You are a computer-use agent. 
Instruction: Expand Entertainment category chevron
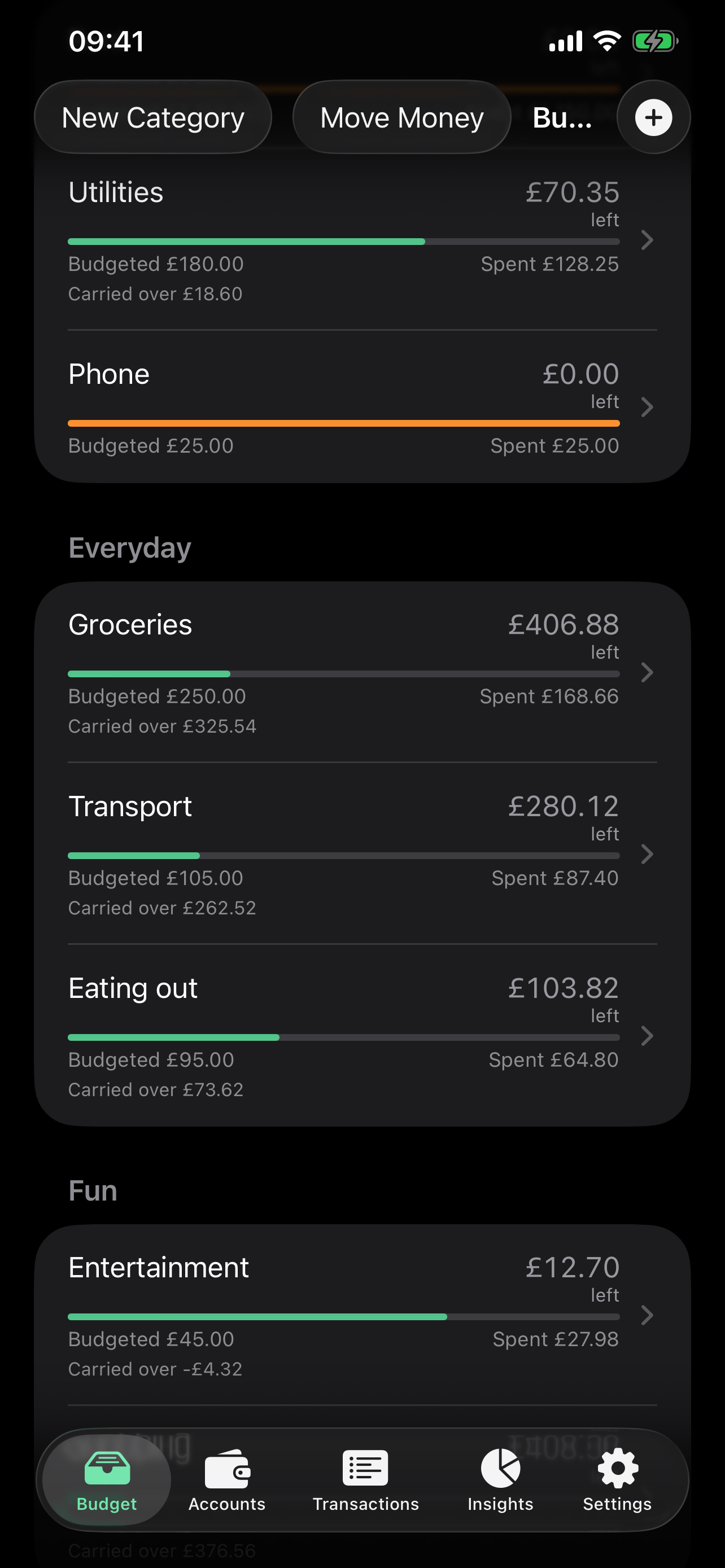pos(647,1315)
